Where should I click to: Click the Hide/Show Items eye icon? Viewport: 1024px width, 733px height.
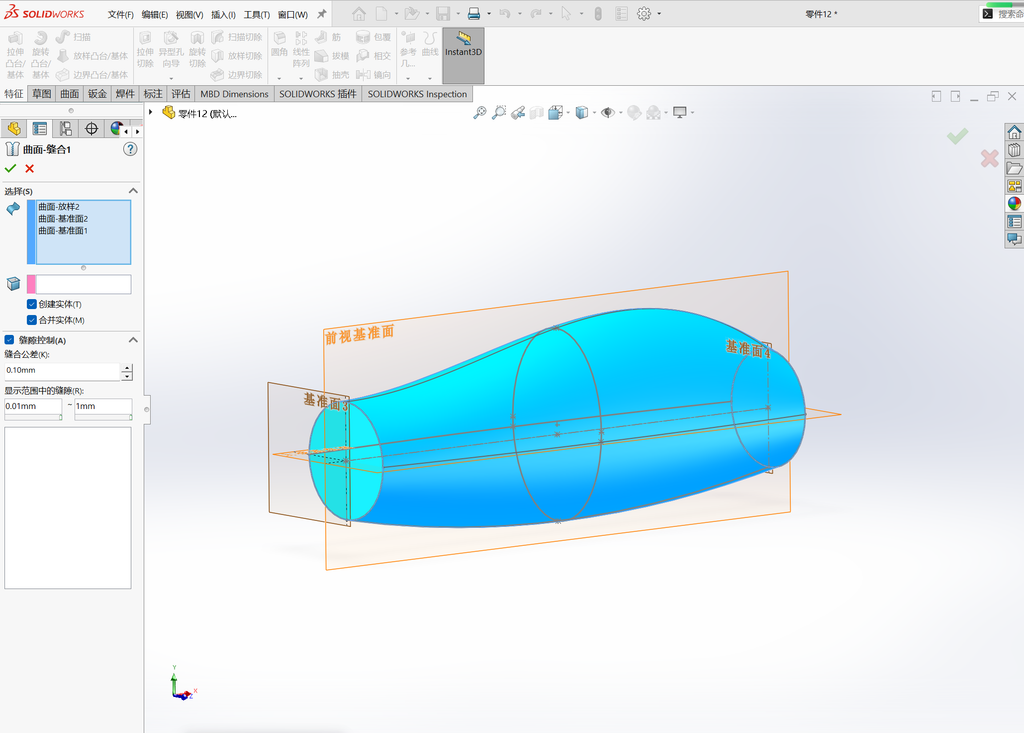click(607, 113)
